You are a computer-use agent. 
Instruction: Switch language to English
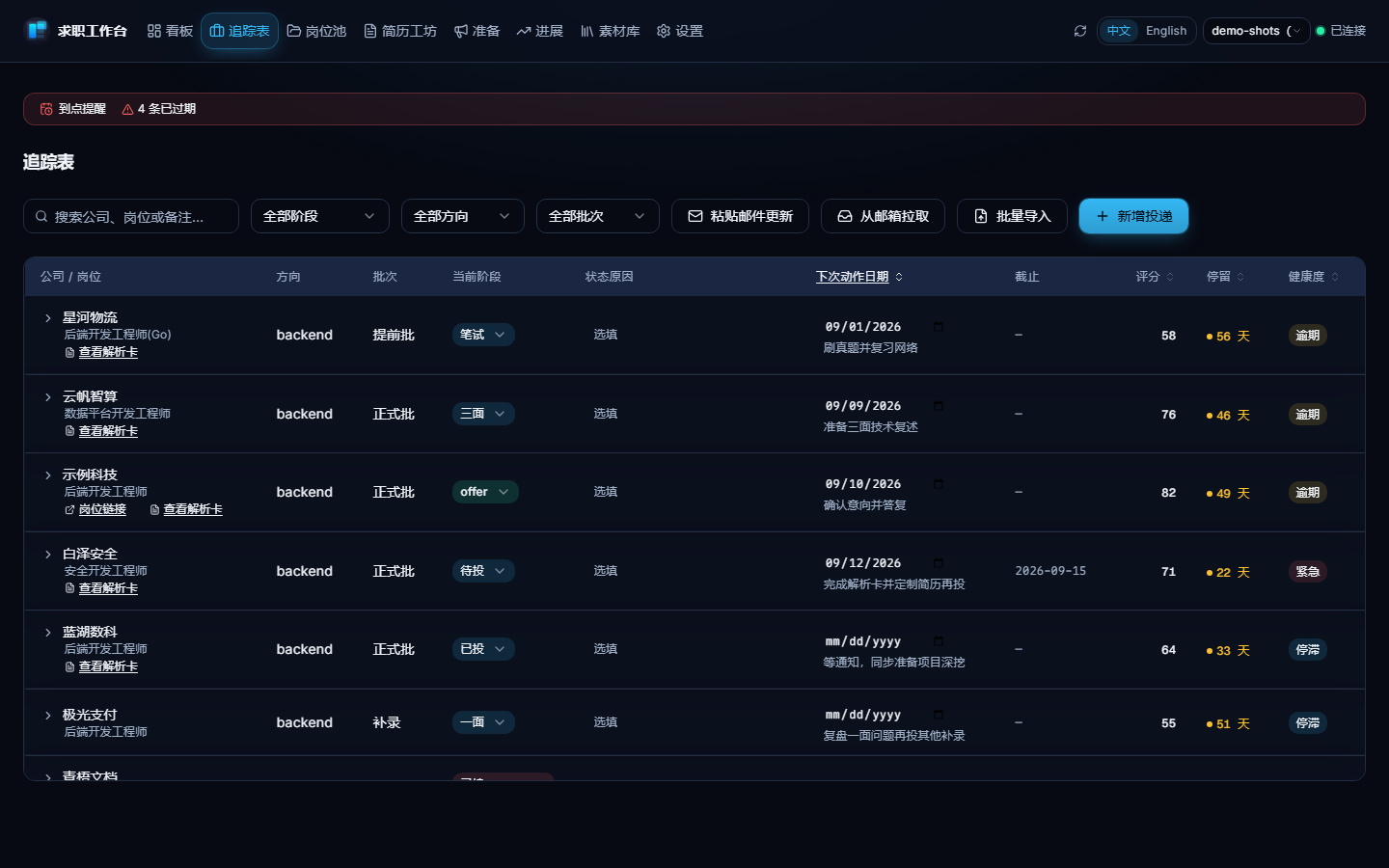pos(1166,31)
